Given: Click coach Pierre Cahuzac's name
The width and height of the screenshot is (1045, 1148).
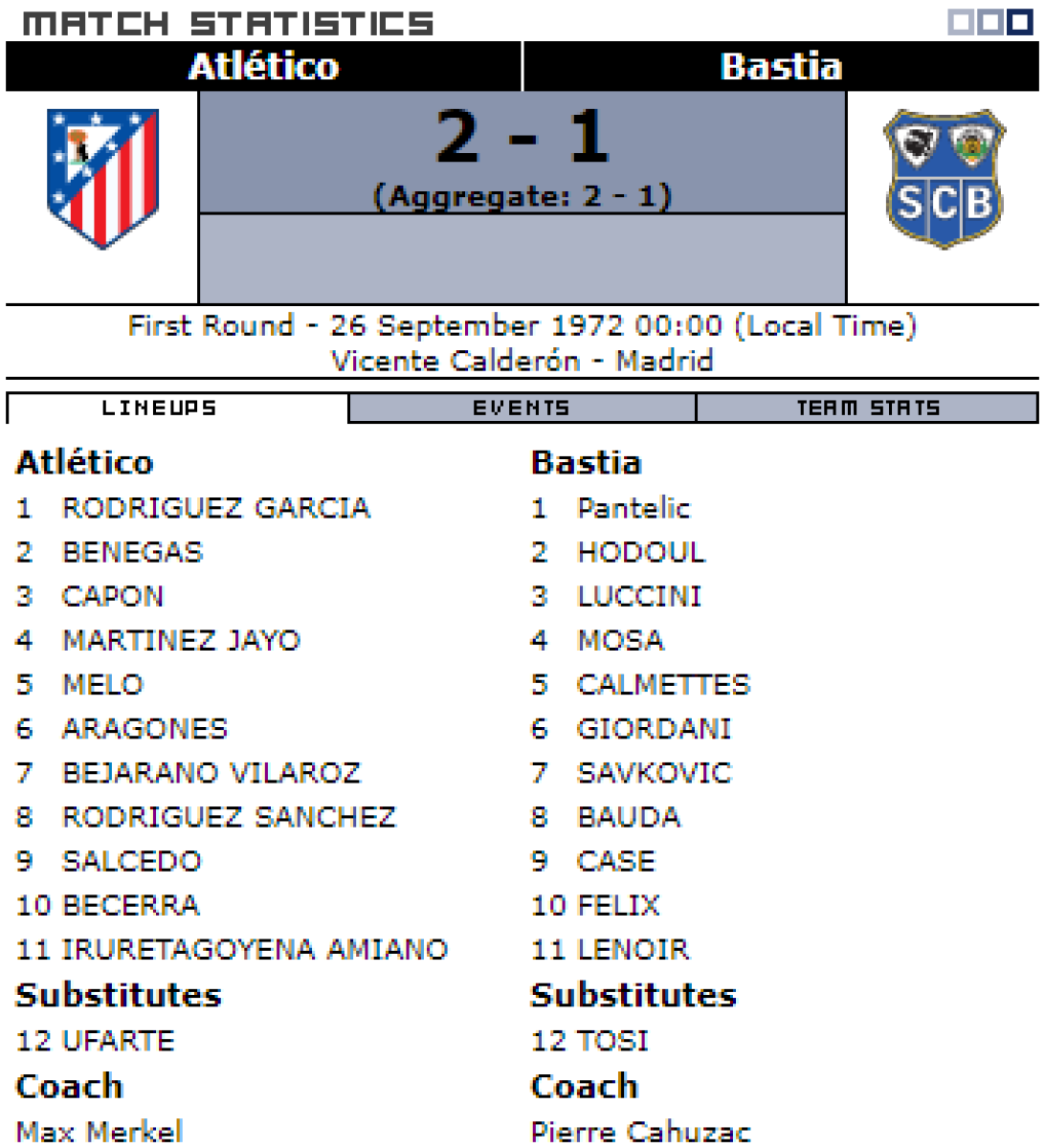Looking at the screenshot, I should [640, 1132].
